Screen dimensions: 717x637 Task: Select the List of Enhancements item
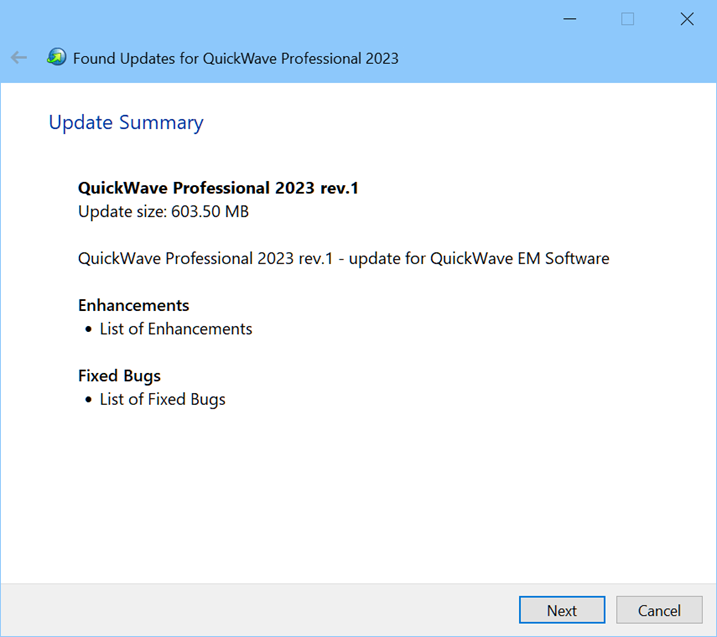tap(176, 329)
